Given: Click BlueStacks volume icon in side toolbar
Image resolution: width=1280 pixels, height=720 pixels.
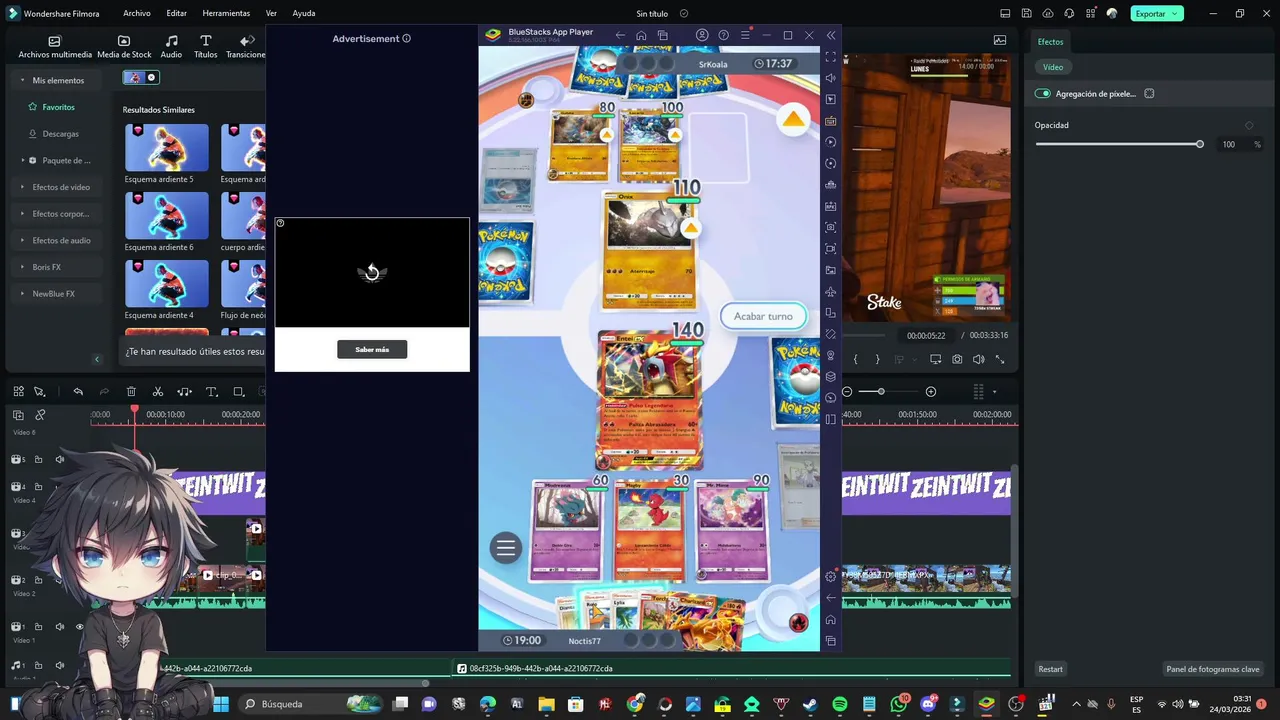Looking at the screenshot, I should coord(831,78).
